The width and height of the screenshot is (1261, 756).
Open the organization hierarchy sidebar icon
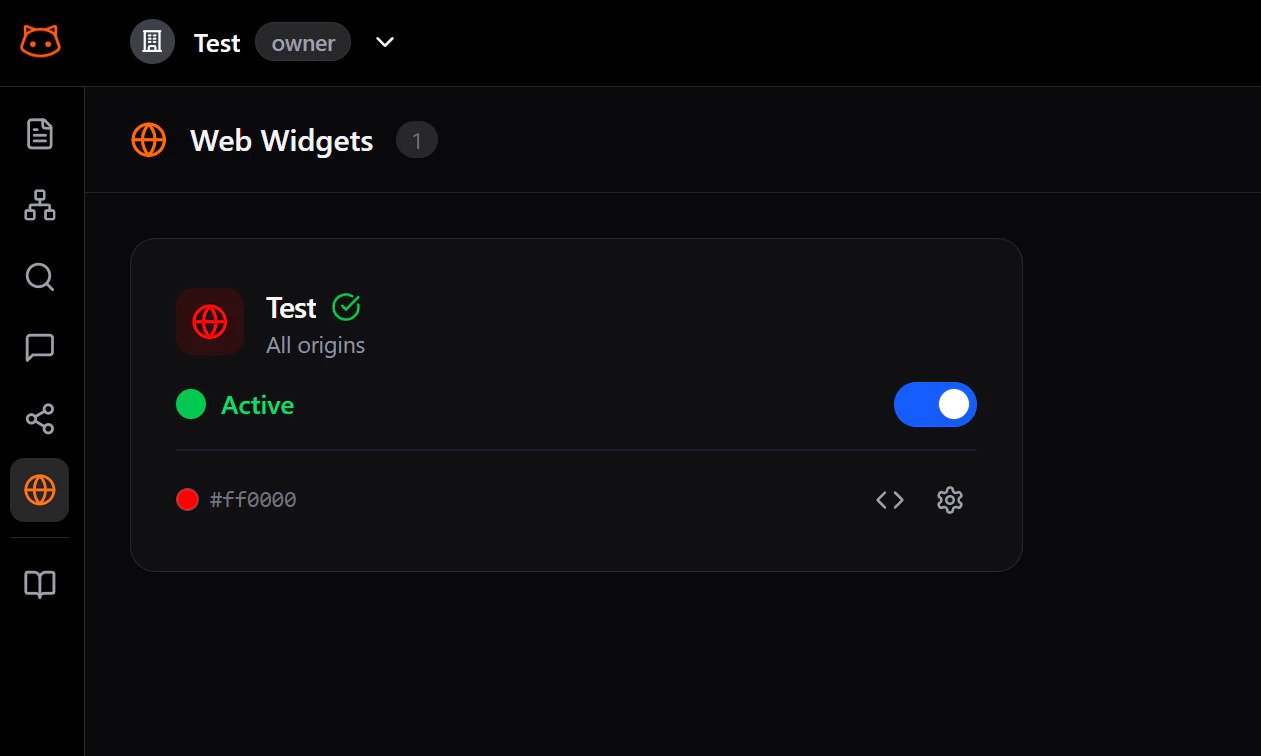pos(39,205)
